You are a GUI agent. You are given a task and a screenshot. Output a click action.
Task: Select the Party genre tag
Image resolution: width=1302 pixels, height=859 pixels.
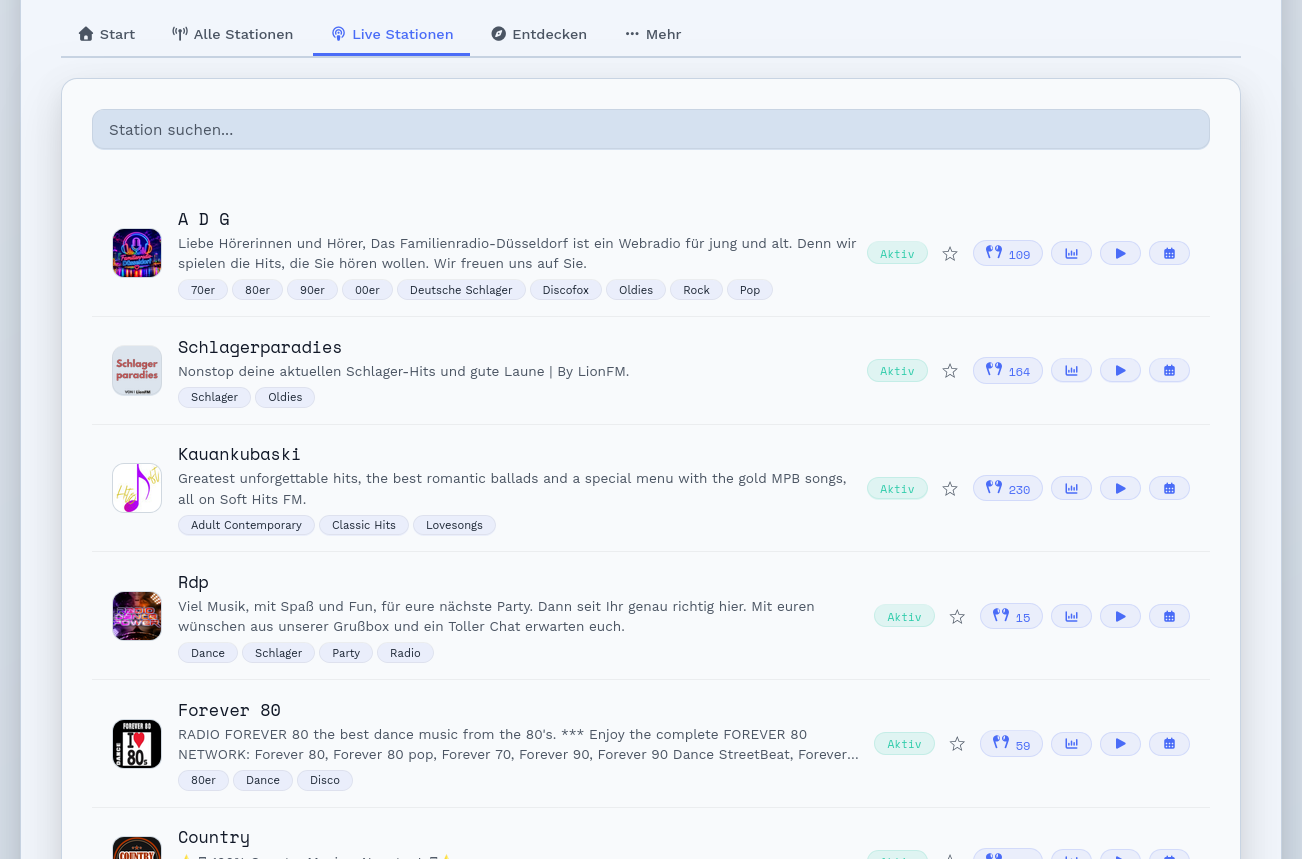[346, 653]
